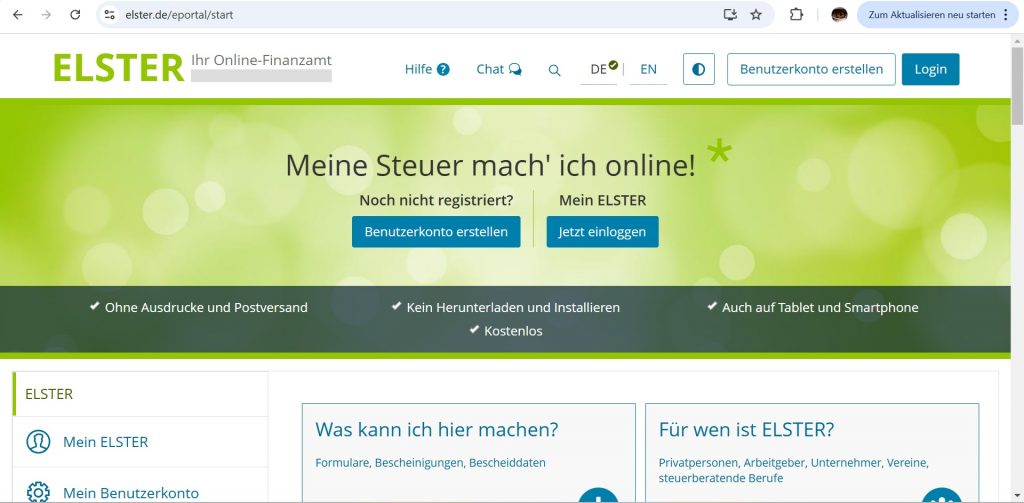This screenshot has height=503, width=1024.
Task: Click browser reload page icon
Action: click(75, 15)
